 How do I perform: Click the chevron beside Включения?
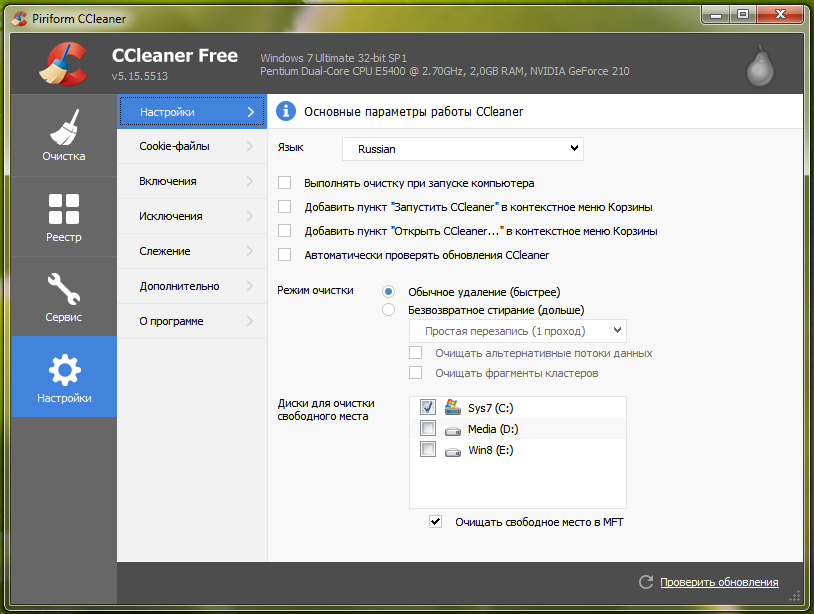click(250, 181)
